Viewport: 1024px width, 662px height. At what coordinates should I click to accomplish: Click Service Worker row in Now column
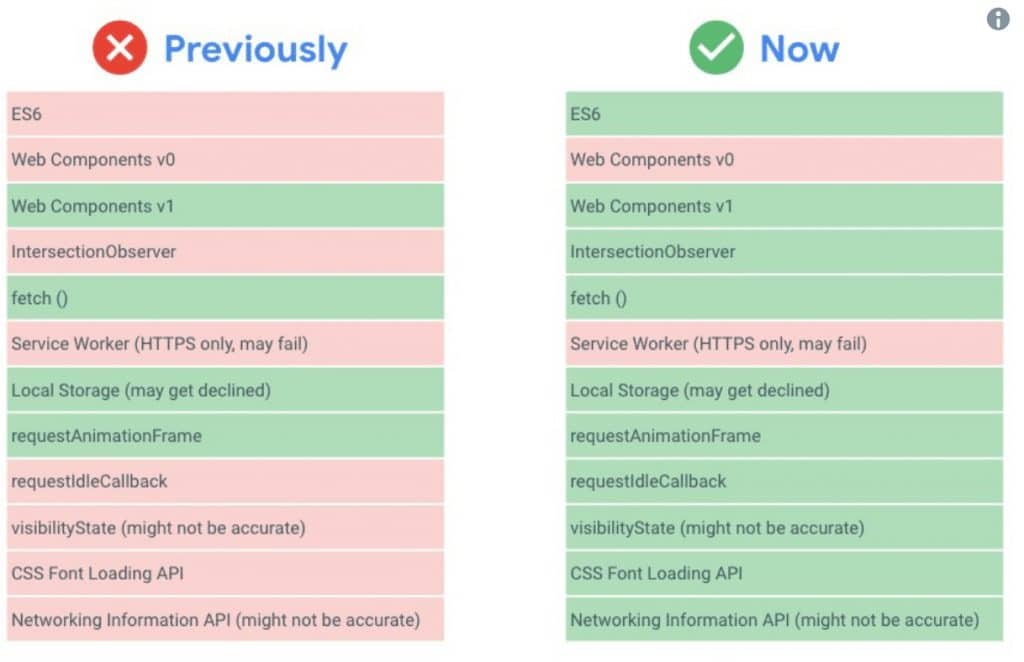point(784,343)
